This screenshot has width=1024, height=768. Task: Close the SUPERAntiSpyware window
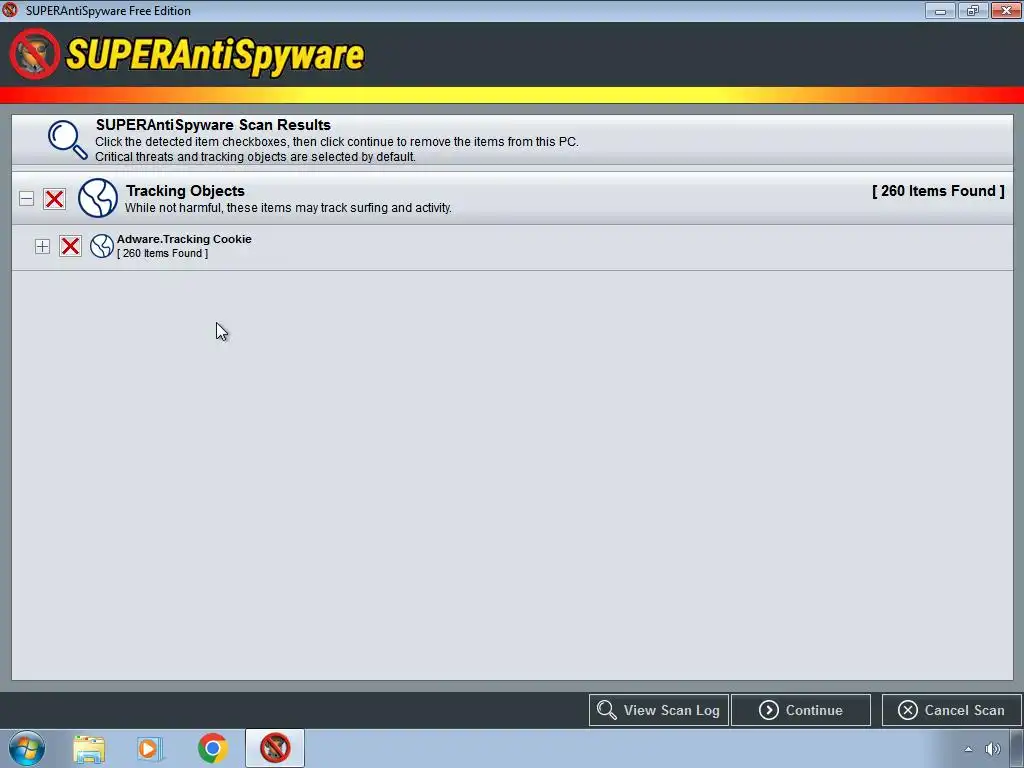pyautogui.click(x=1006, y=10)
